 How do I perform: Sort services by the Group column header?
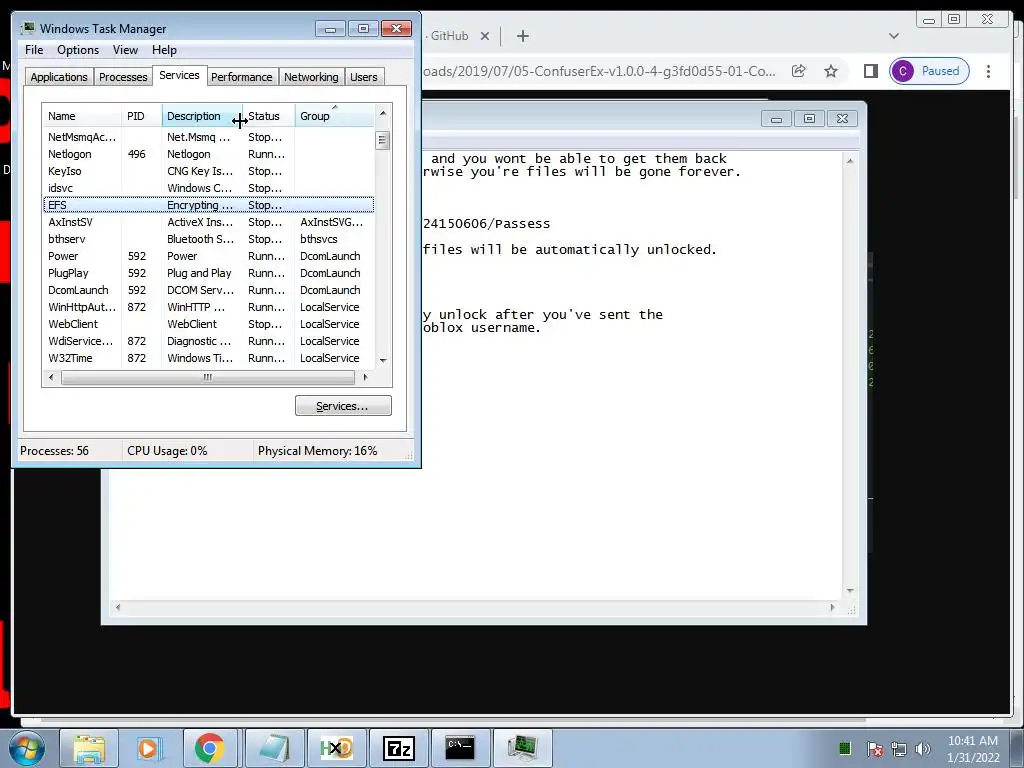[334, 116]
